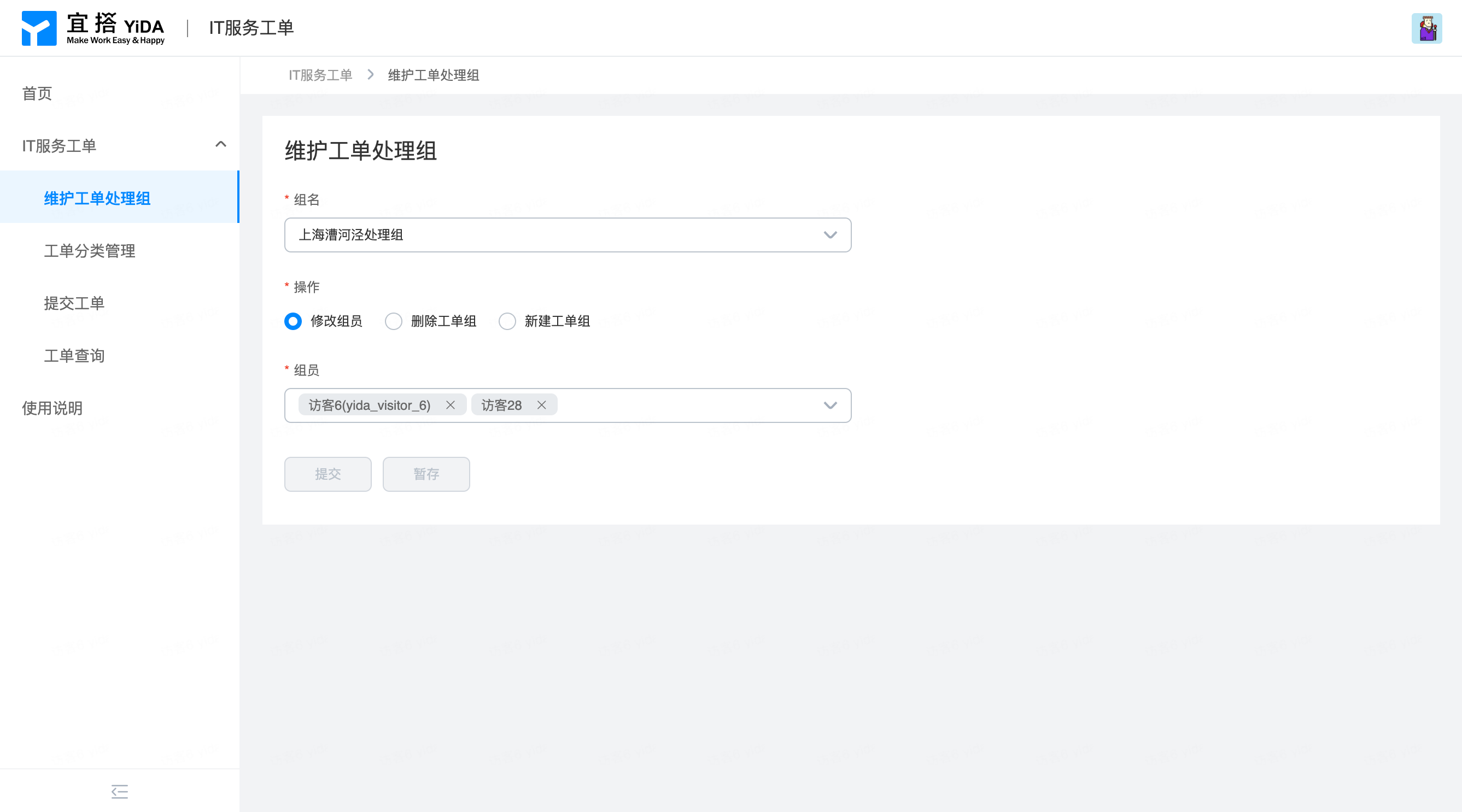
Task: Click inside the 组员 selection field
Action: (681, 405)
